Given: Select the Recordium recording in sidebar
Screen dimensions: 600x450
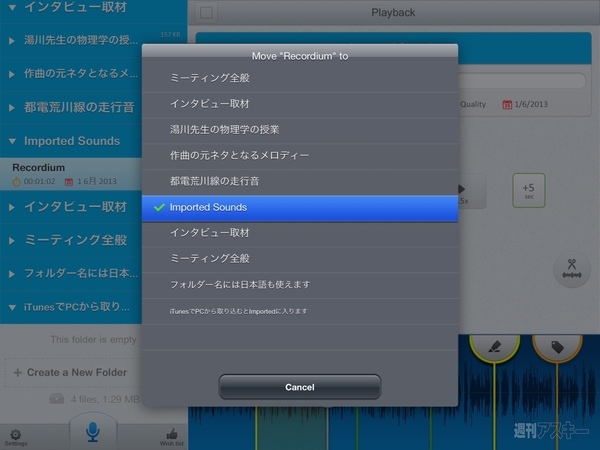Looking at the screenshot, I should [71, 174].
